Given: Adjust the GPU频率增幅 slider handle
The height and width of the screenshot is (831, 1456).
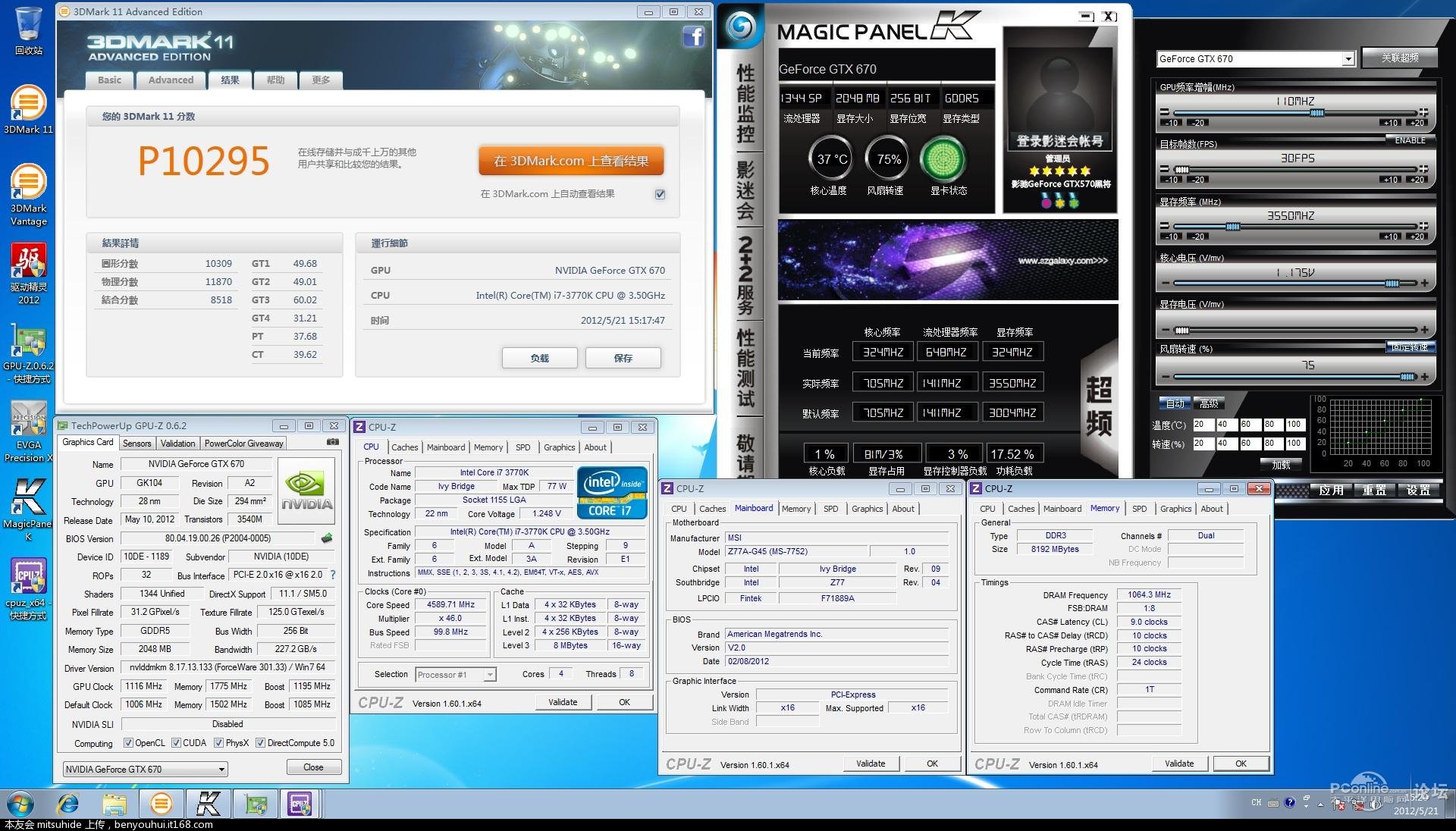Looking at the screenshot, I should pyautogui.click(x=1317, y=113).
